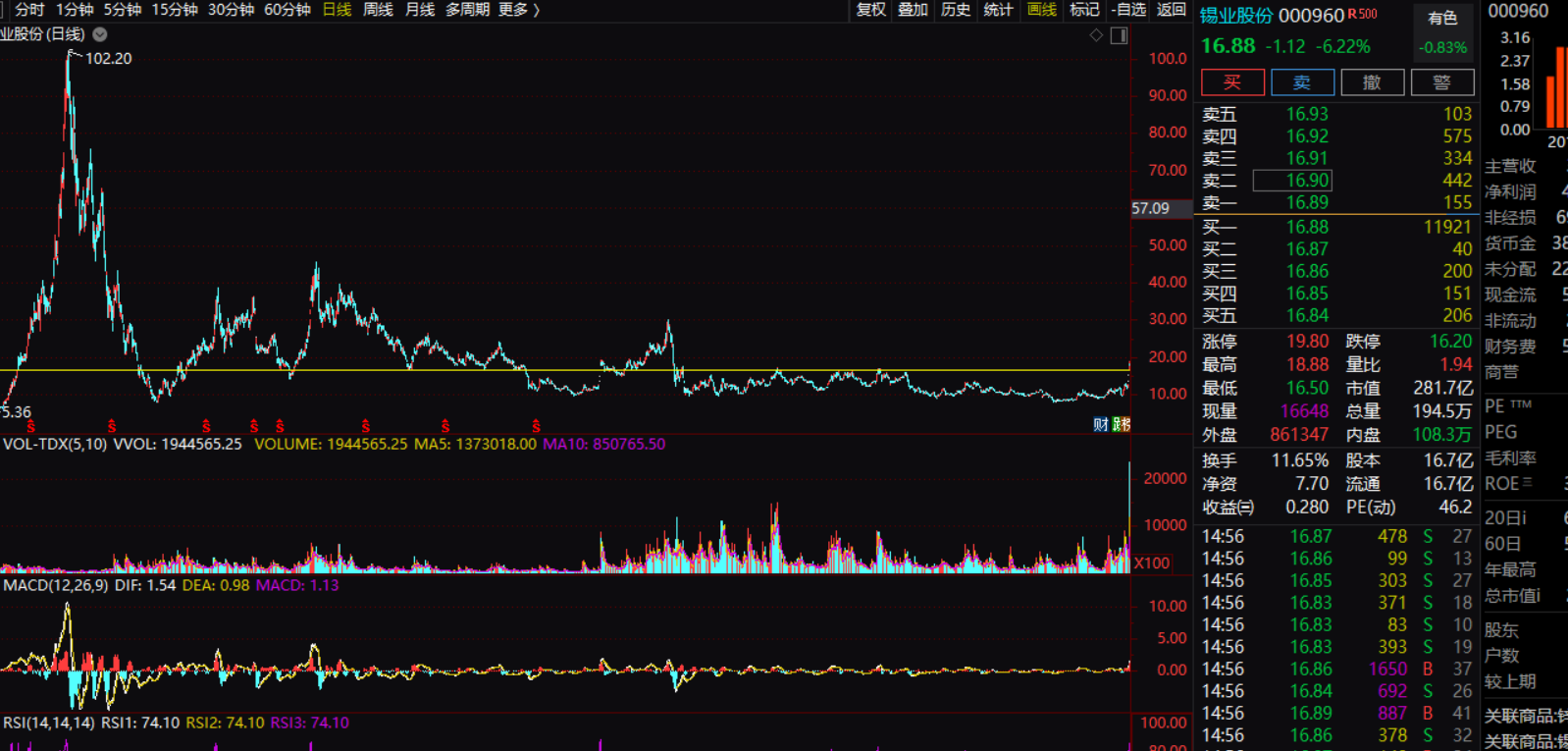Toggle the highlighted 画线 drawing tool
Viewport: 1568px width, 751px height.
click(x=1041, y=10)
